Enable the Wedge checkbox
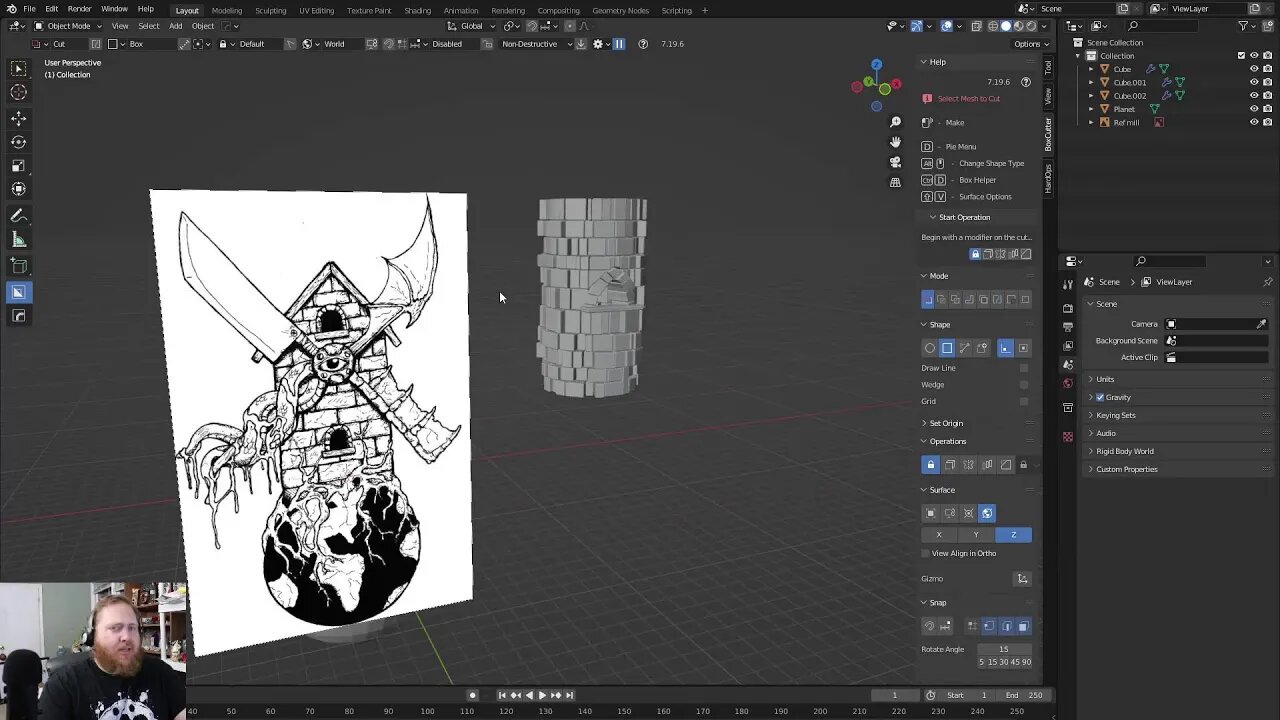 click(1023, 385)
